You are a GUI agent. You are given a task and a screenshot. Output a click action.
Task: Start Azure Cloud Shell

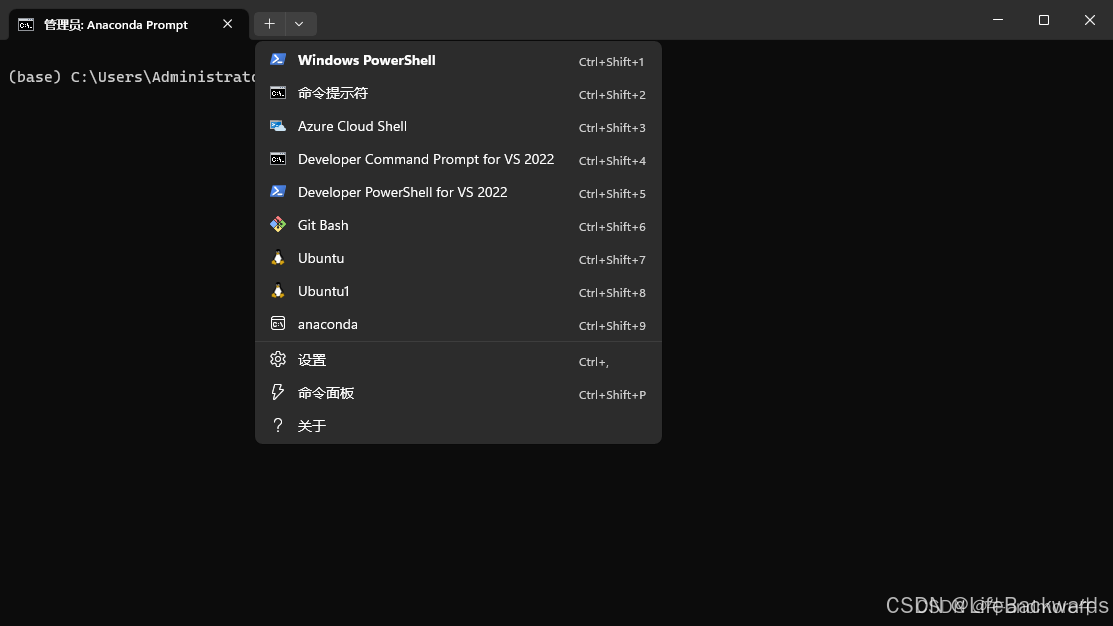[x=458, y=126]
